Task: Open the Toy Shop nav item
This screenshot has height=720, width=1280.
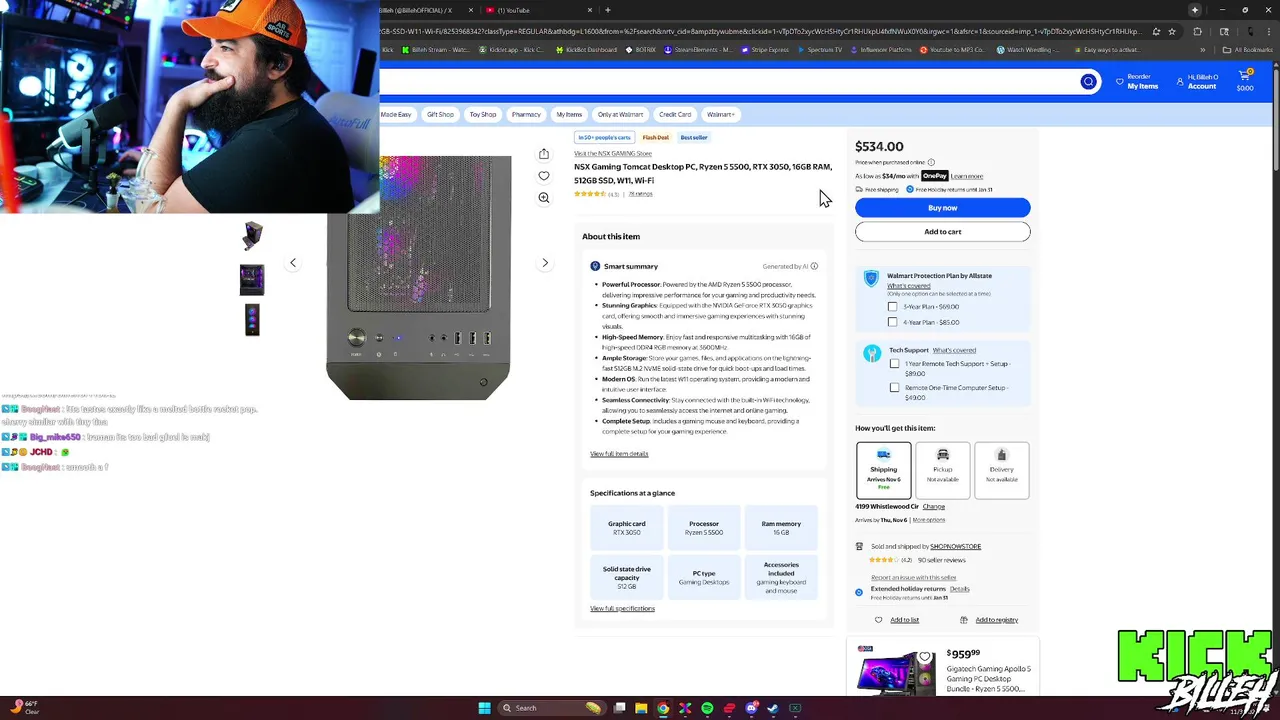Action: pyautogui.click(x=483, y=114)
